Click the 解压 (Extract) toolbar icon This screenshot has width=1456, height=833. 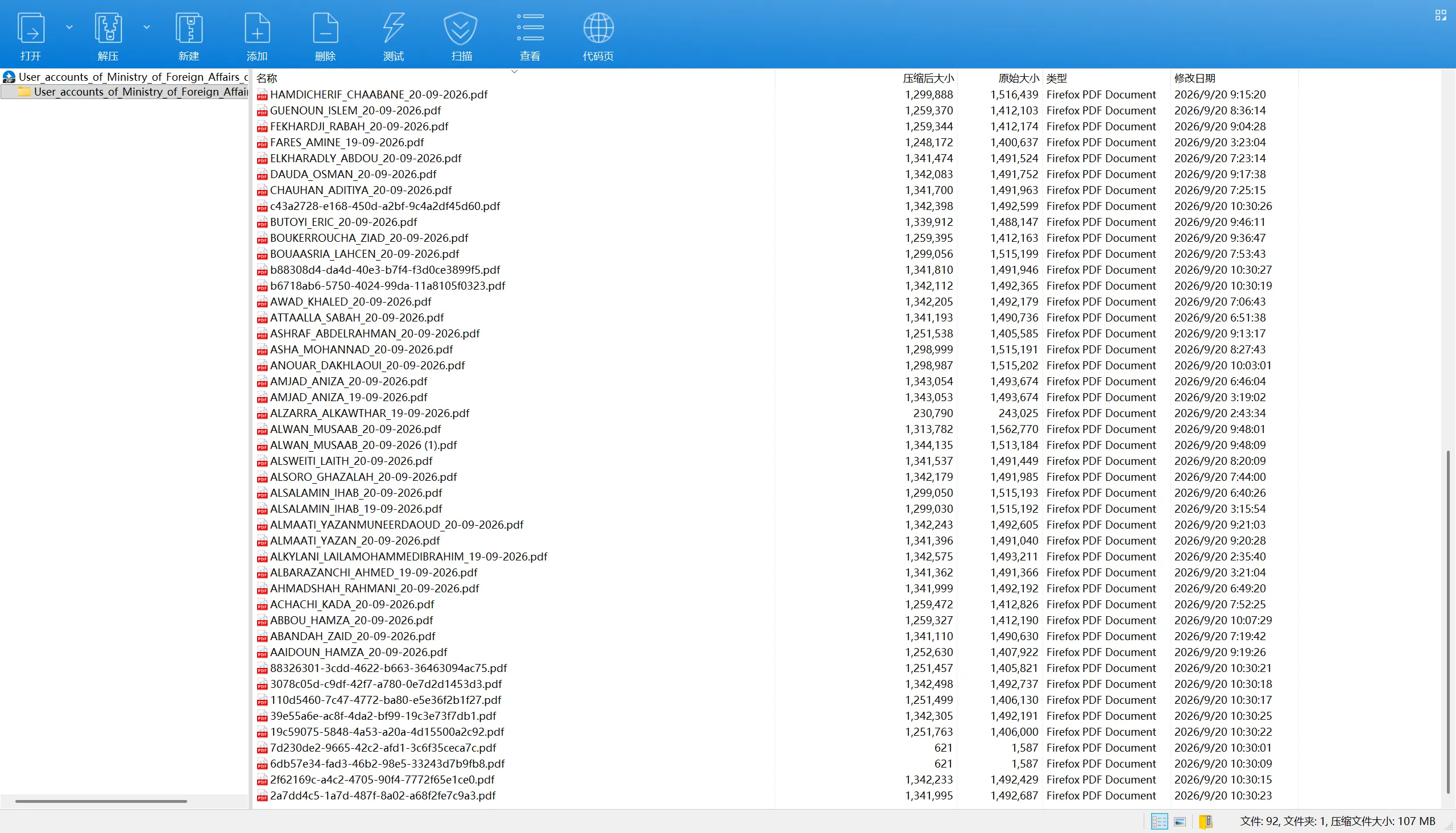coord(108,28)
